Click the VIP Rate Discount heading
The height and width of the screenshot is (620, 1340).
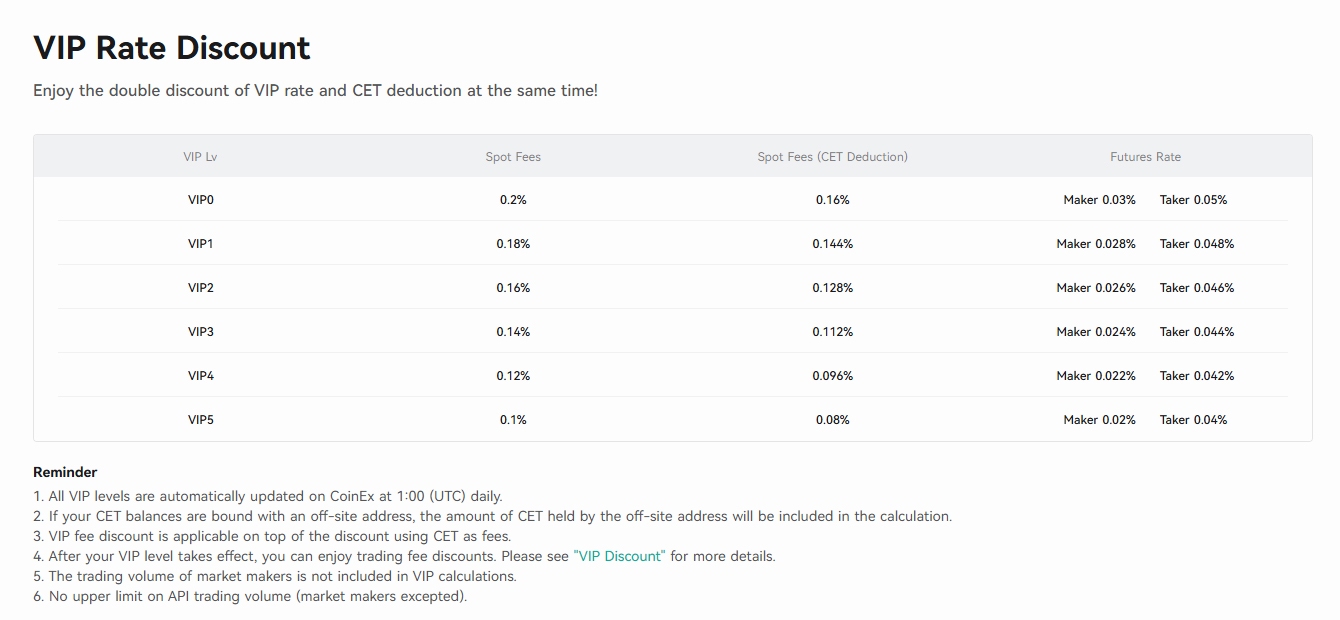pos(172,48)
